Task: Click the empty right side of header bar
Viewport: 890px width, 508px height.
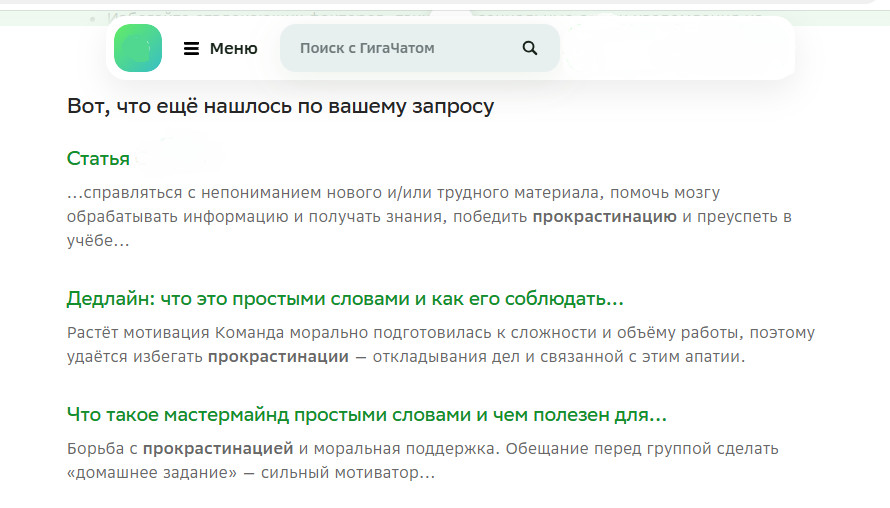Action: point(680,48)
